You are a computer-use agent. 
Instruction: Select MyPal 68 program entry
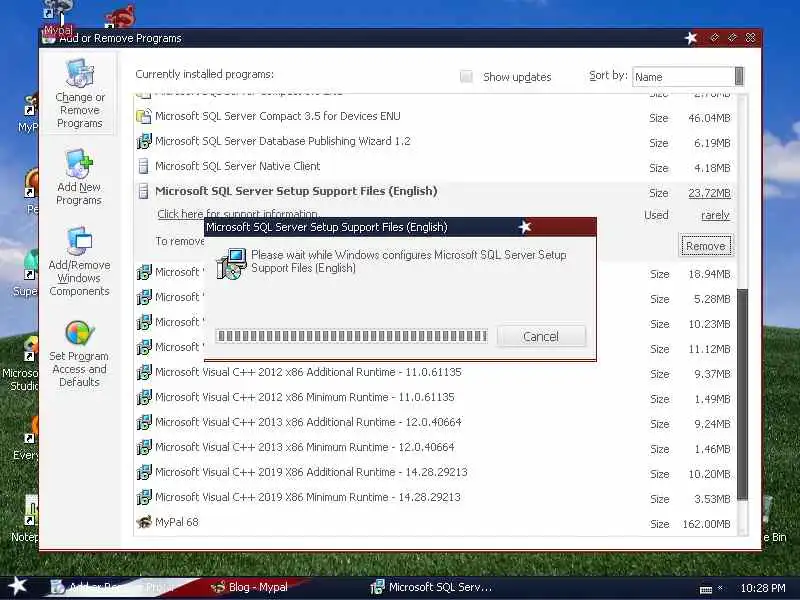tap(435, 522)
